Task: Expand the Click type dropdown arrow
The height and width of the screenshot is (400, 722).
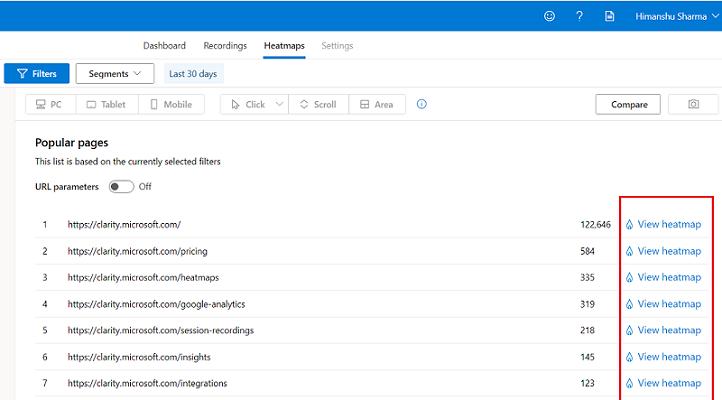Action: coord(279,104)
